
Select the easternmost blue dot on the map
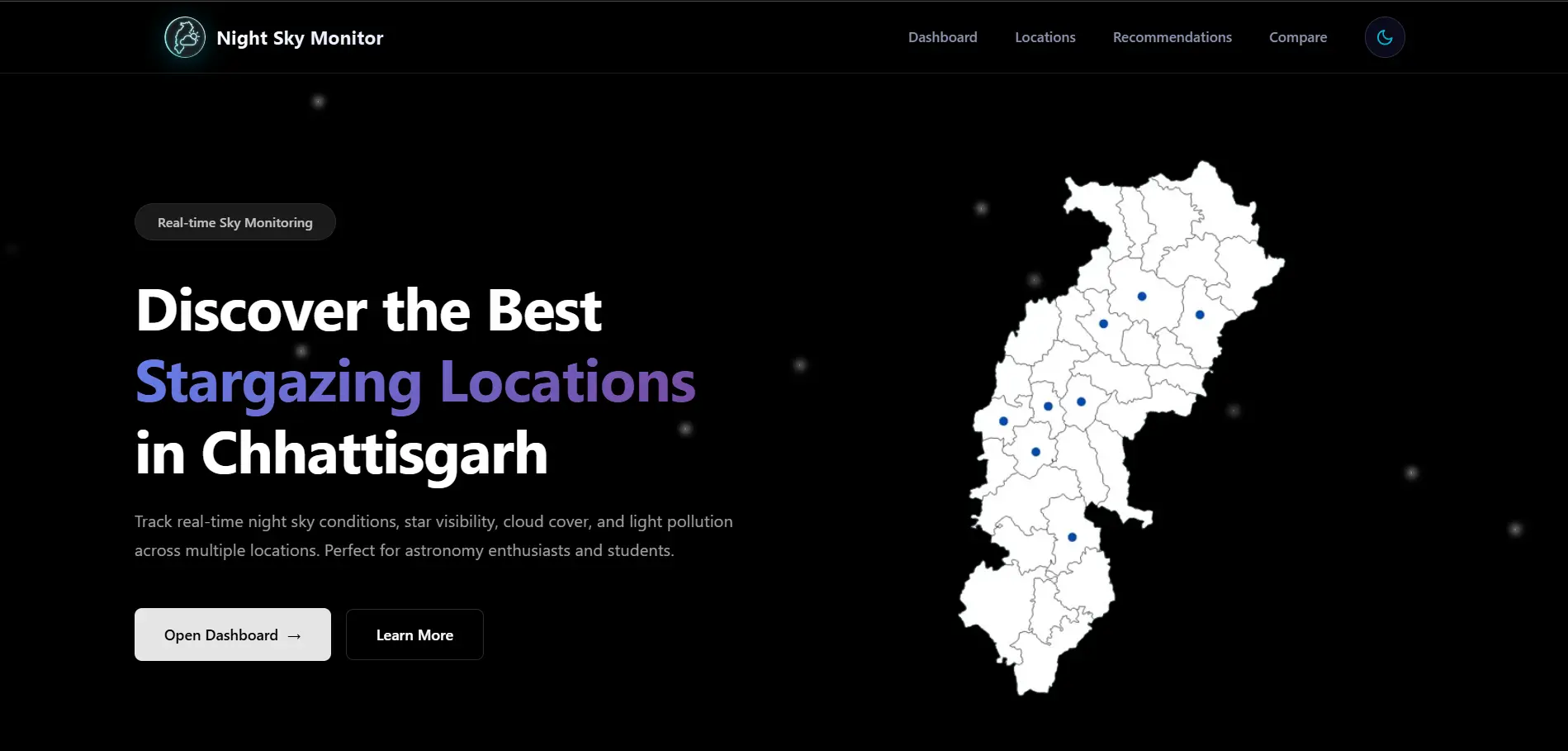point(1200,315)
